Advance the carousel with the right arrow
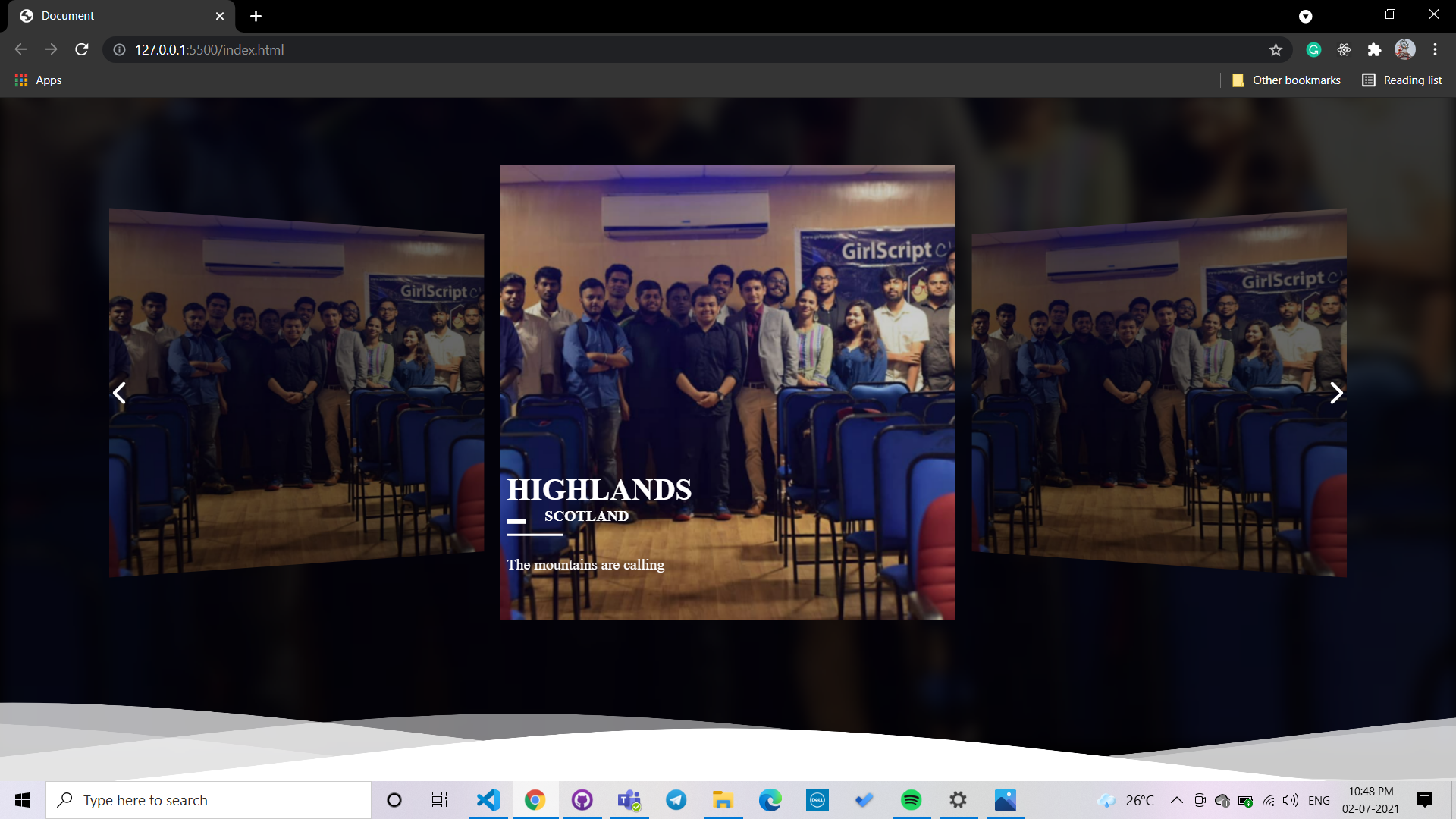Image resolution: width=1456 pixels, height=819 pixels. pyautogui.click(x=1336, y=393)
